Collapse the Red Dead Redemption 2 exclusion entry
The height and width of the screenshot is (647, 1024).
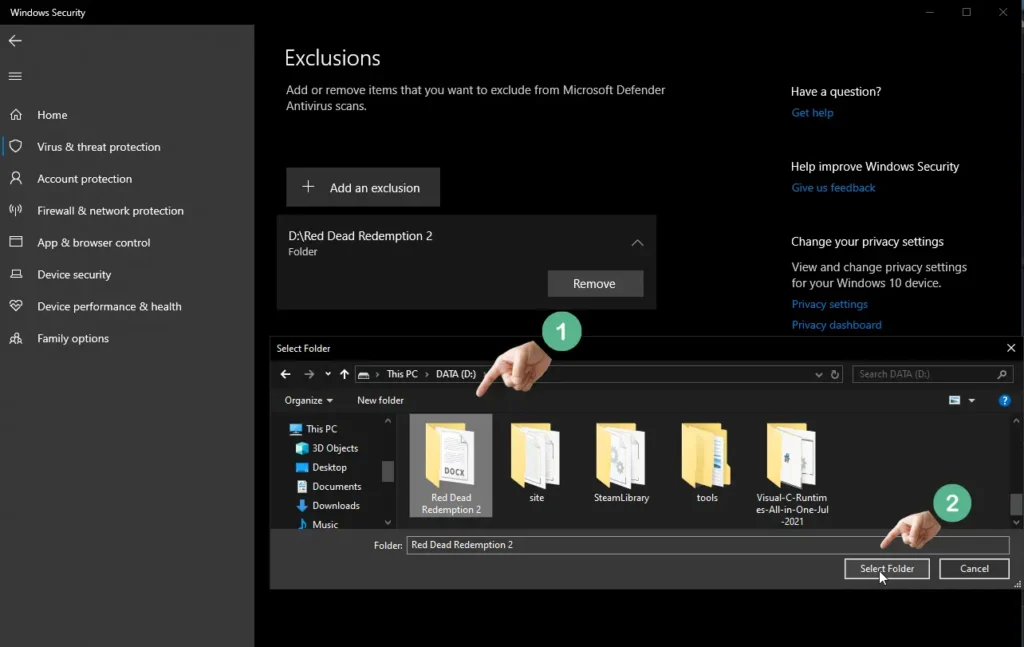click(637, 243)
